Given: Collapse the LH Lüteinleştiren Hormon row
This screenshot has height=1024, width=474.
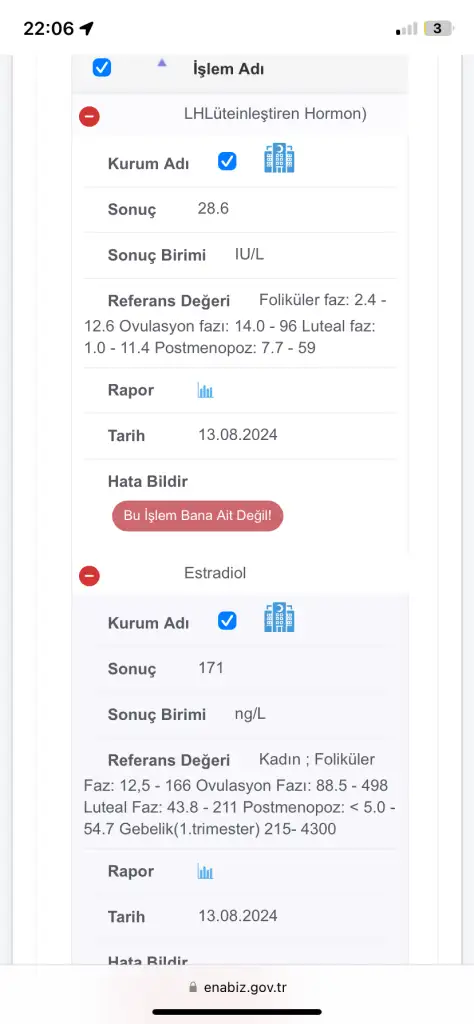Looking at the screenshot, I should [89, 117].
